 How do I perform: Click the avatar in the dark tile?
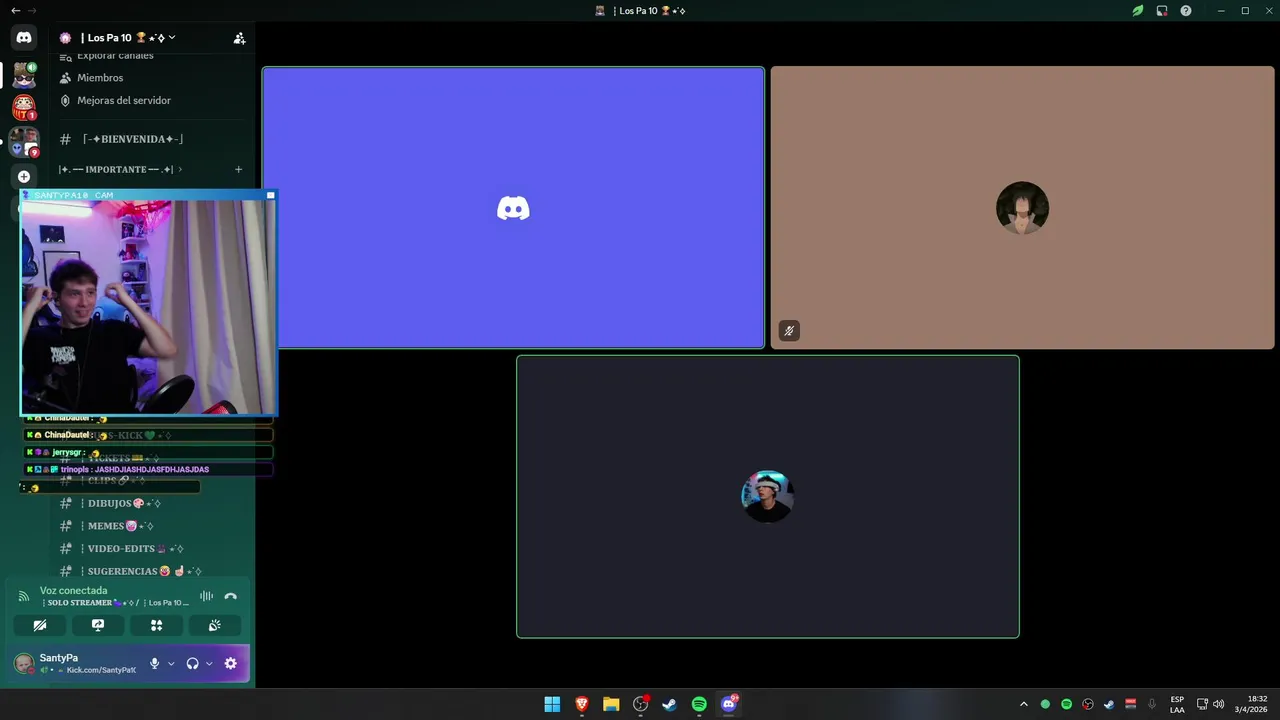click(x=768, y=496)
